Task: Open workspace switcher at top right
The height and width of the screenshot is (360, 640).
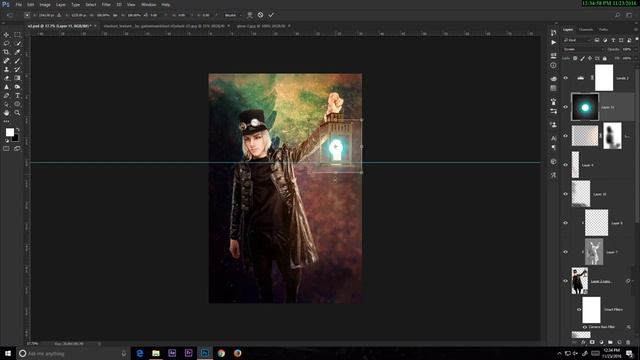Action: point(629,15)
